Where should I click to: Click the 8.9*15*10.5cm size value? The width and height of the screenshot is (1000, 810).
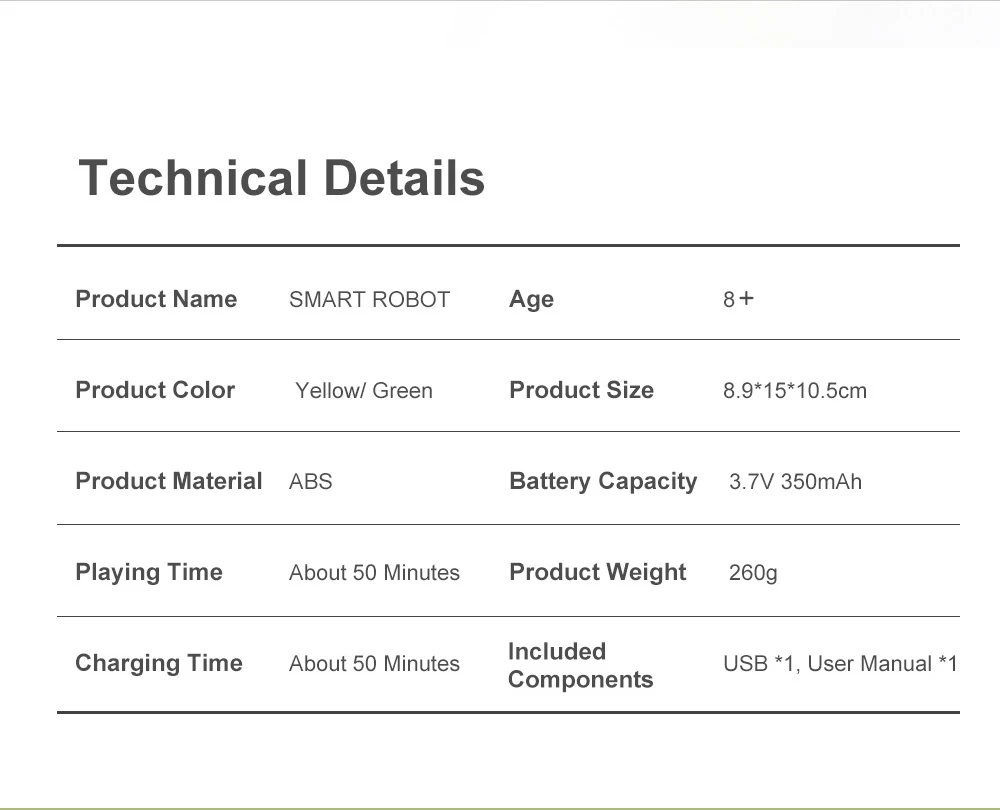coord(795,390)
